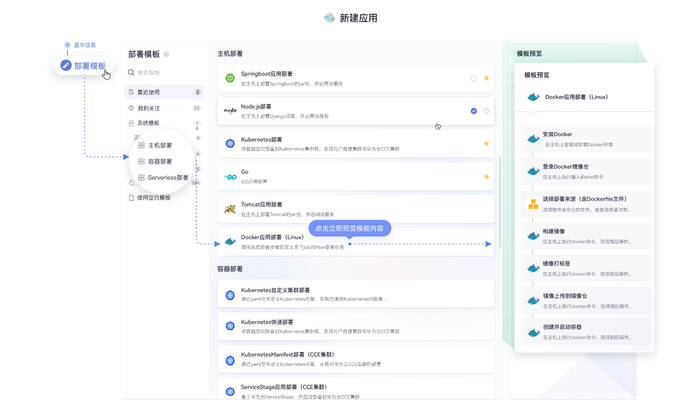This screenshot has width=700, height=410.
Task: Click the 镜像打标签 step title text
Action: tap(556, 264)
